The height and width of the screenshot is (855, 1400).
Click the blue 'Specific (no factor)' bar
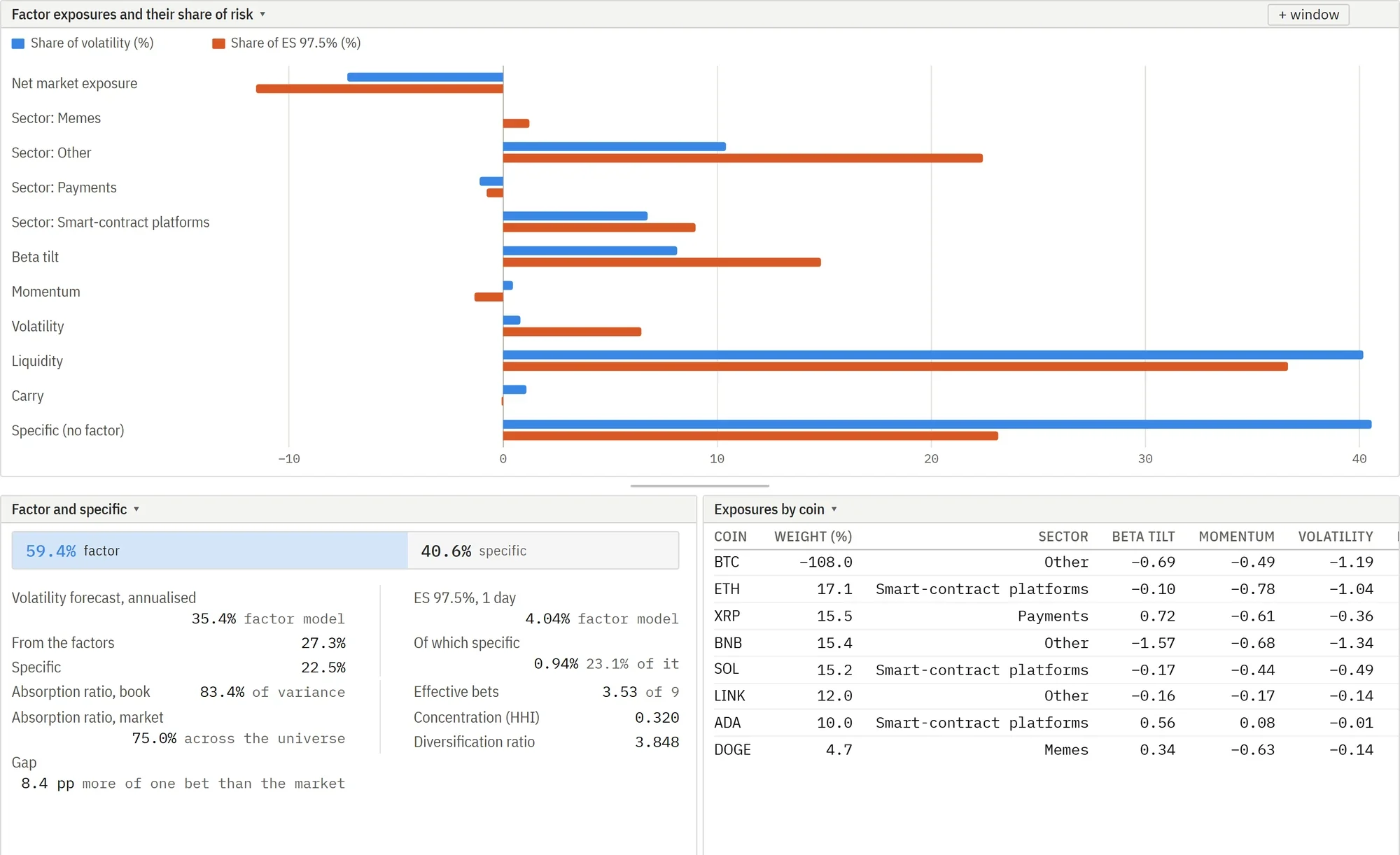[x=937, y=424]
